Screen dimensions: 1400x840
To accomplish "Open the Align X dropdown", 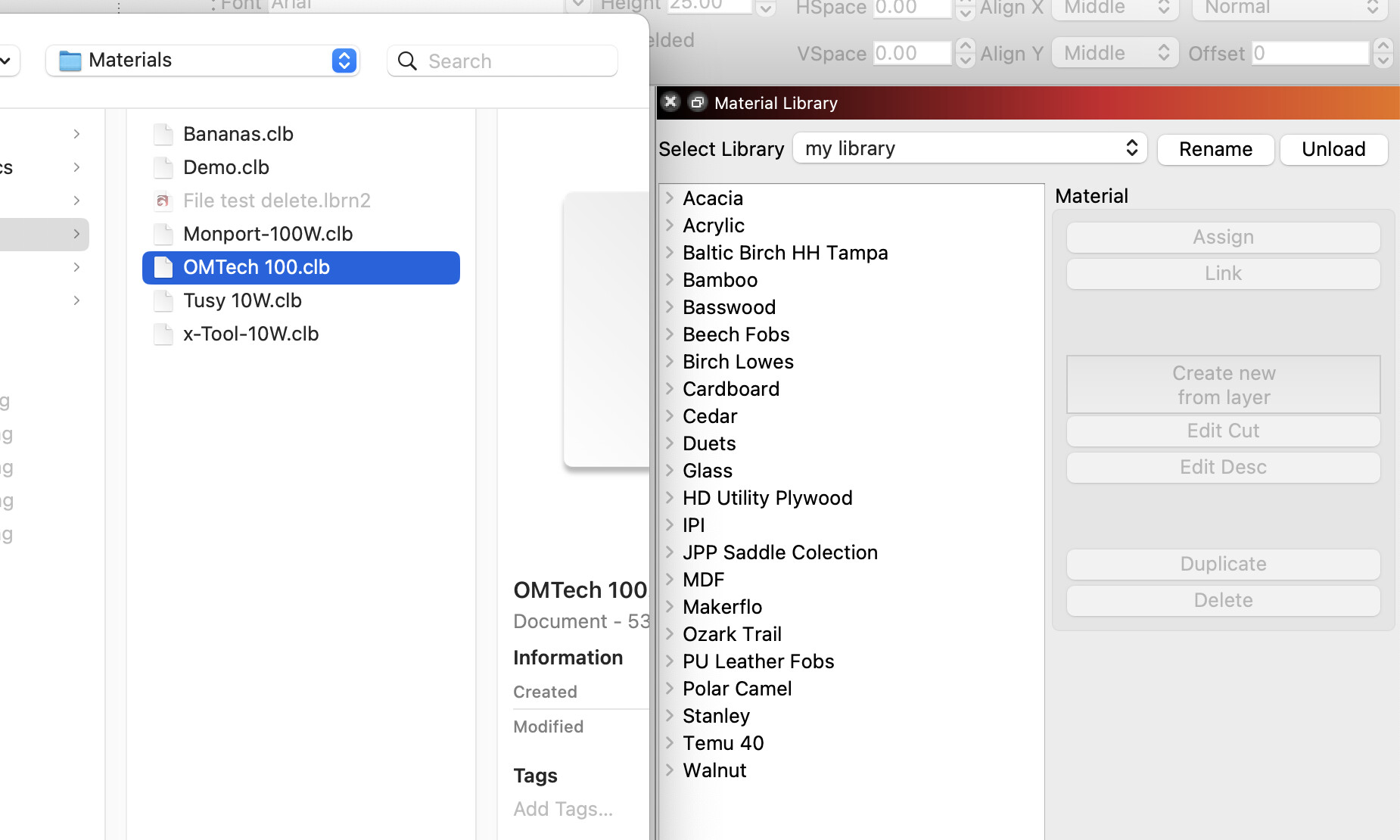I will pos(1115,8).
